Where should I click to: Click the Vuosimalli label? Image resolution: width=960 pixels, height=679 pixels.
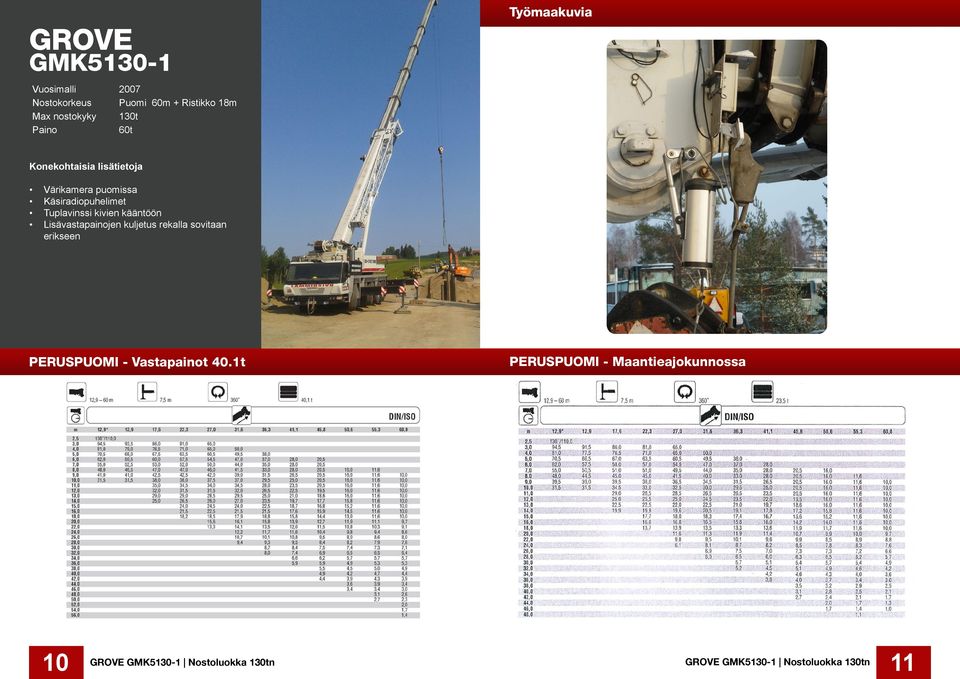coord(54,89)
